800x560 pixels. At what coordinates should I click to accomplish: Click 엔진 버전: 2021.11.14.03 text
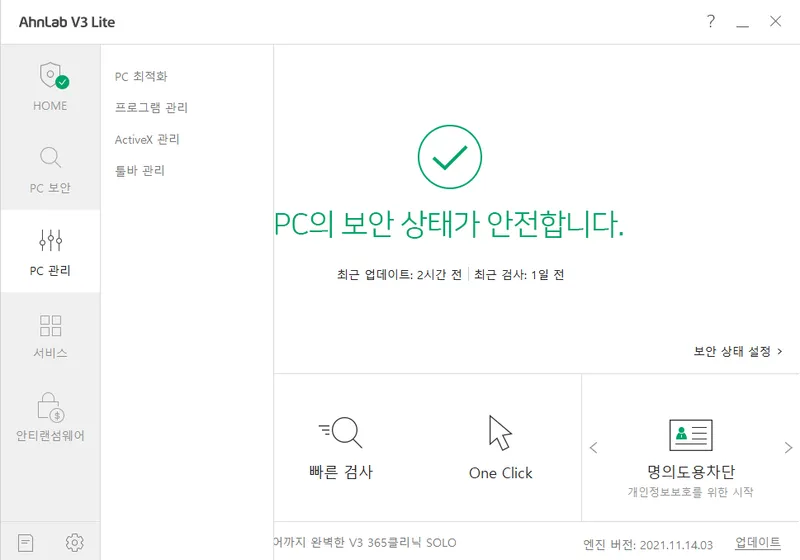(648, 545)
